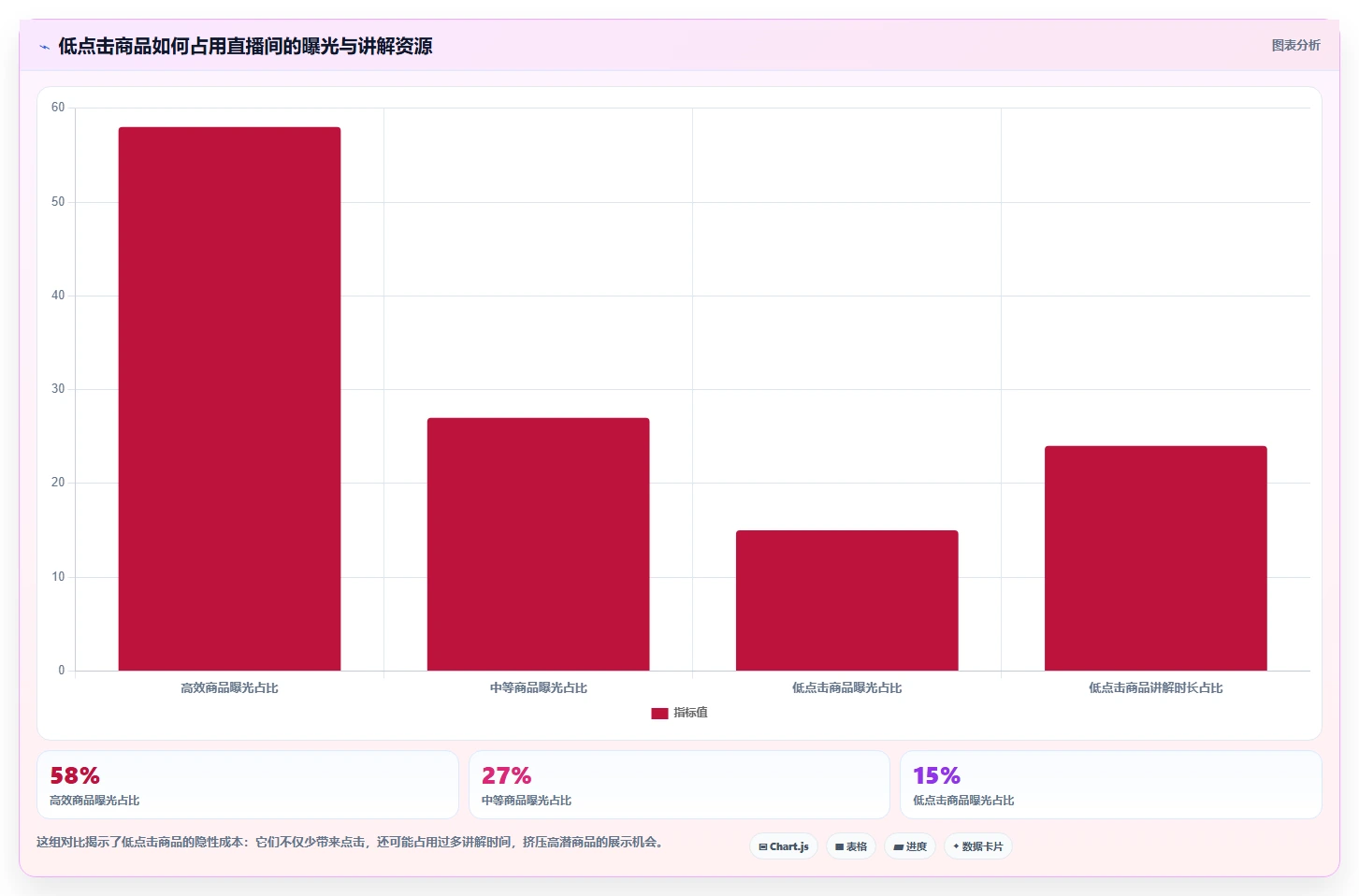The height and width of the screenshot is (896, 1359).
Task: Select the 15% stat card
Action: [1111, 785]
